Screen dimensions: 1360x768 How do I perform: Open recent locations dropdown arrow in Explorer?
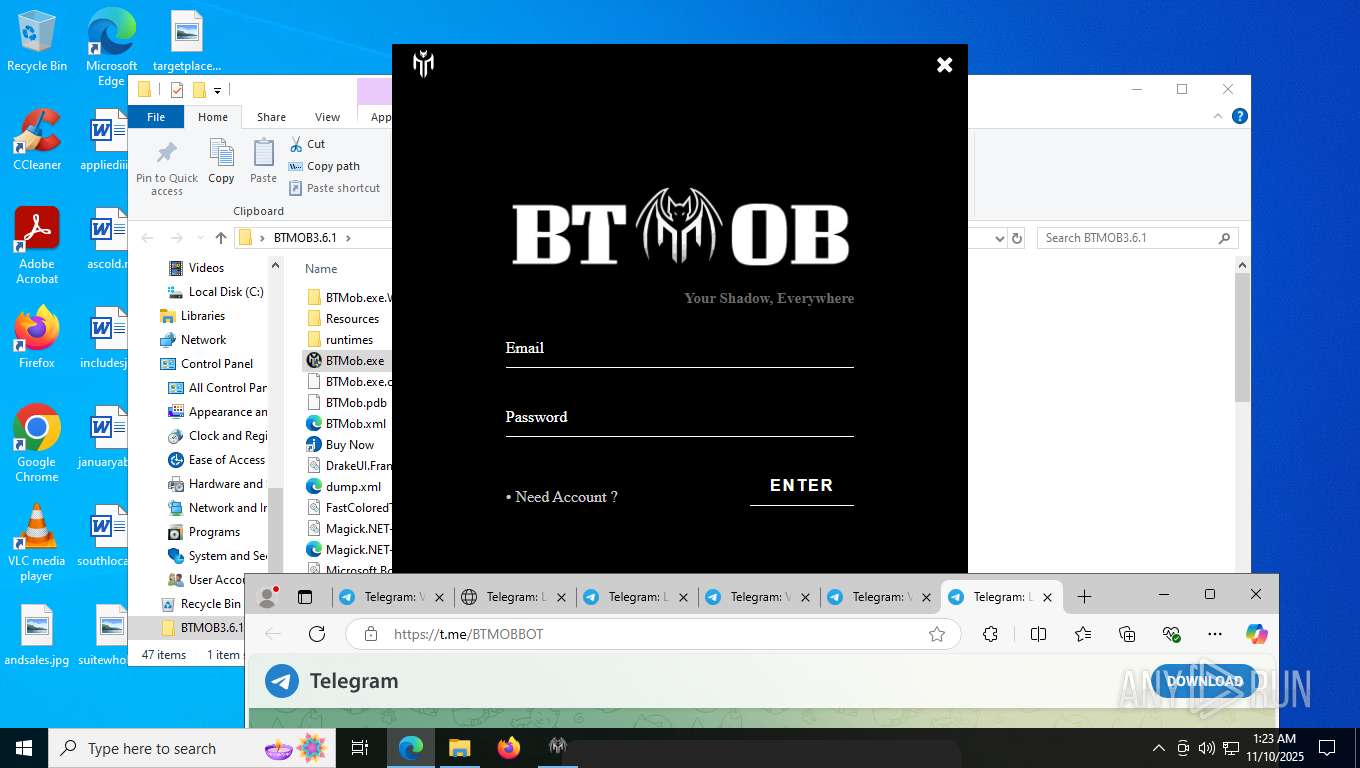click(x=200, y=238)
